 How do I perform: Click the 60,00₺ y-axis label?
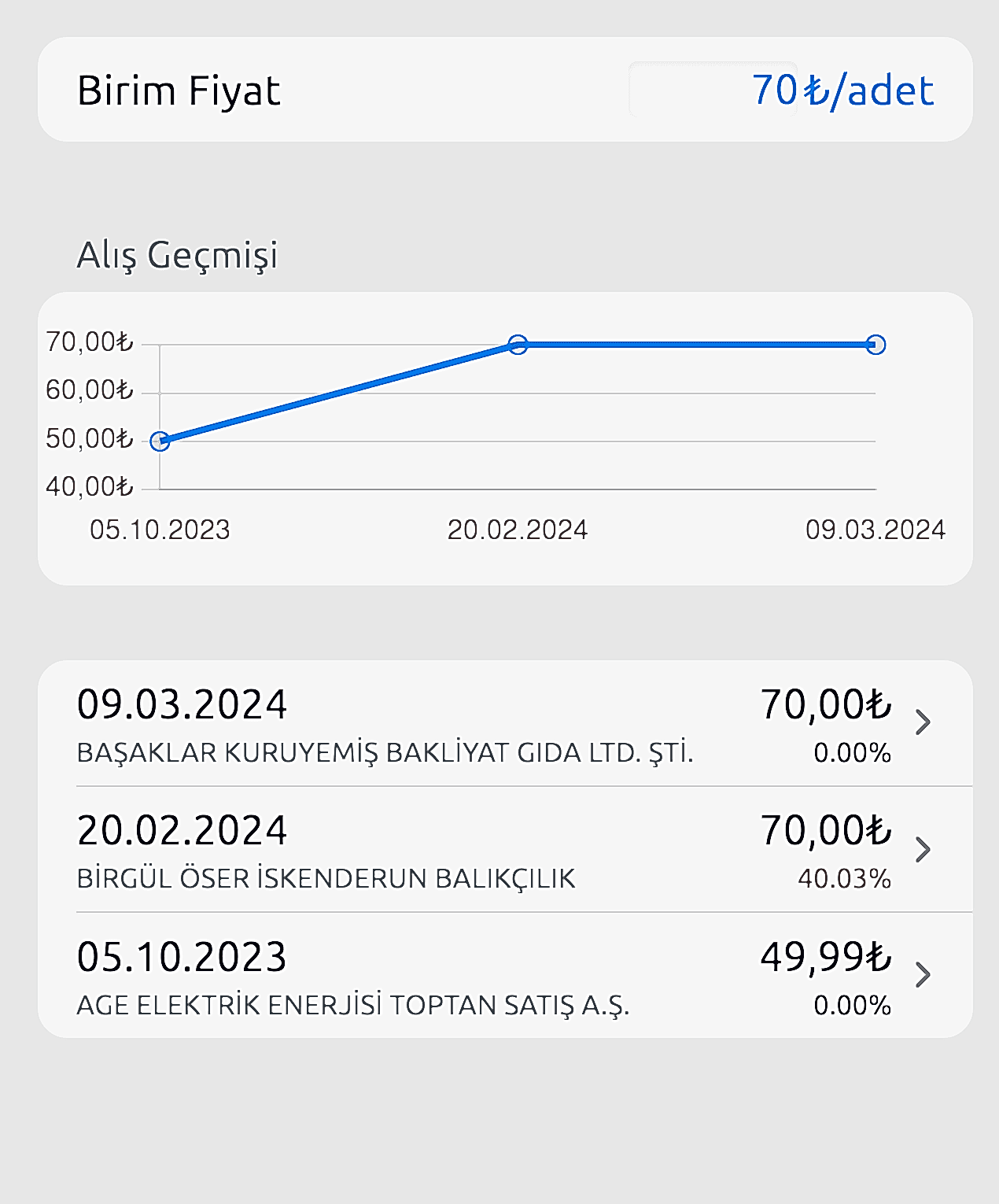90,390
